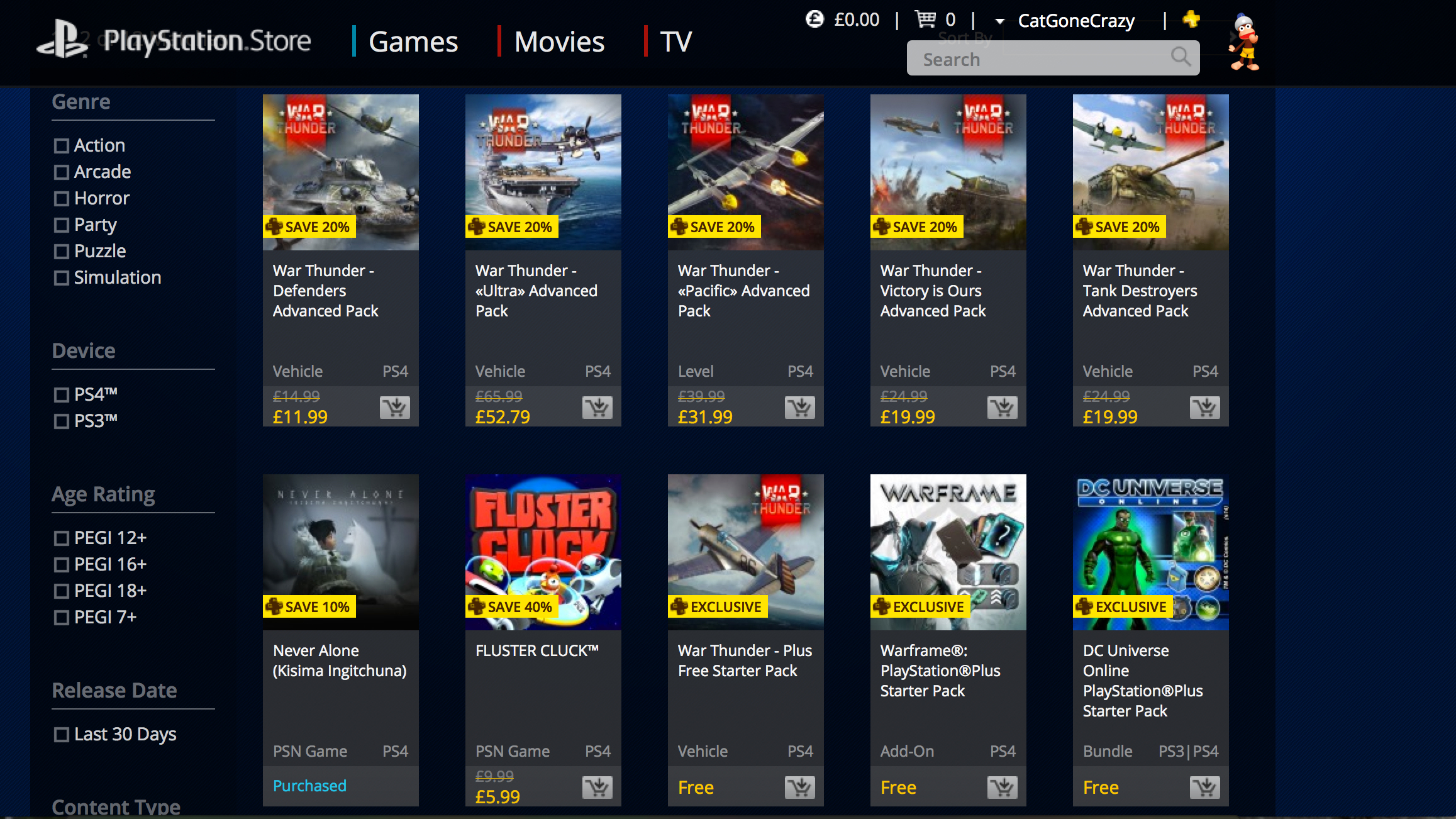Screen dimensions: 1456x819
Task: Check the Party genre filter
Action: [61, 225]
